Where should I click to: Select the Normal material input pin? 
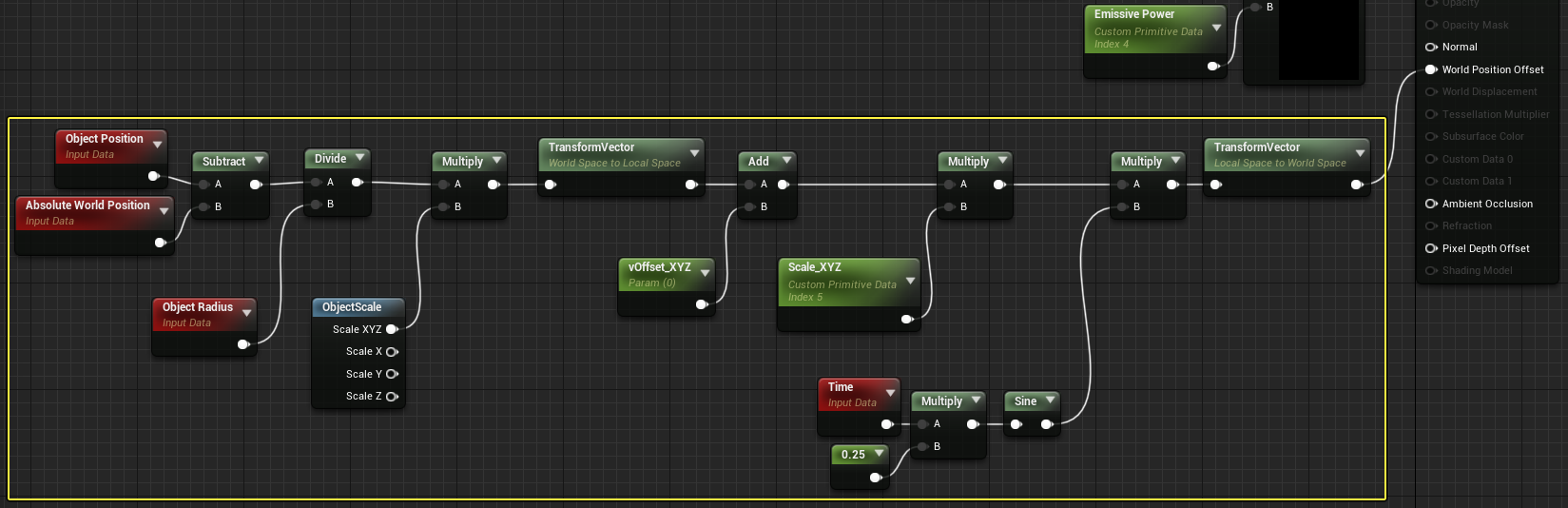(x=1430, y=47)
